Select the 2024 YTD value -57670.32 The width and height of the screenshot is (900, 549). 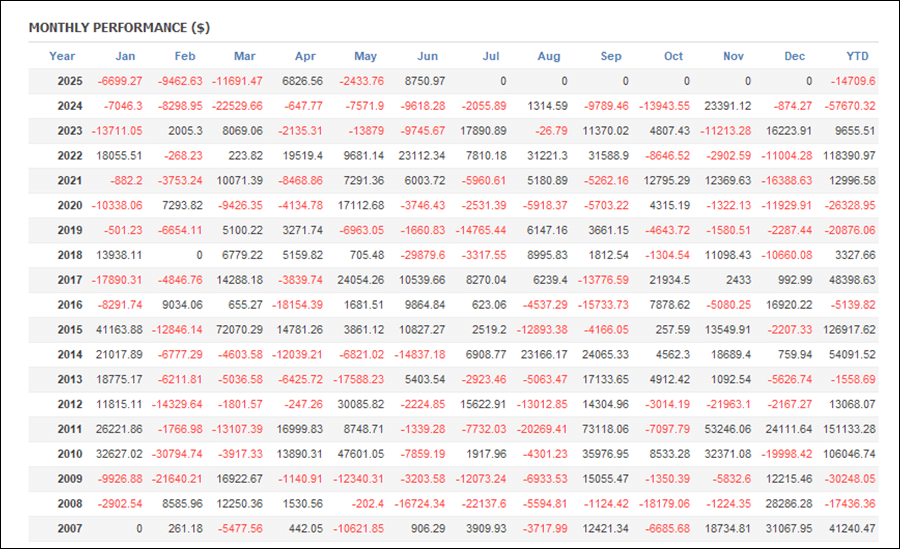pos(850,106)
